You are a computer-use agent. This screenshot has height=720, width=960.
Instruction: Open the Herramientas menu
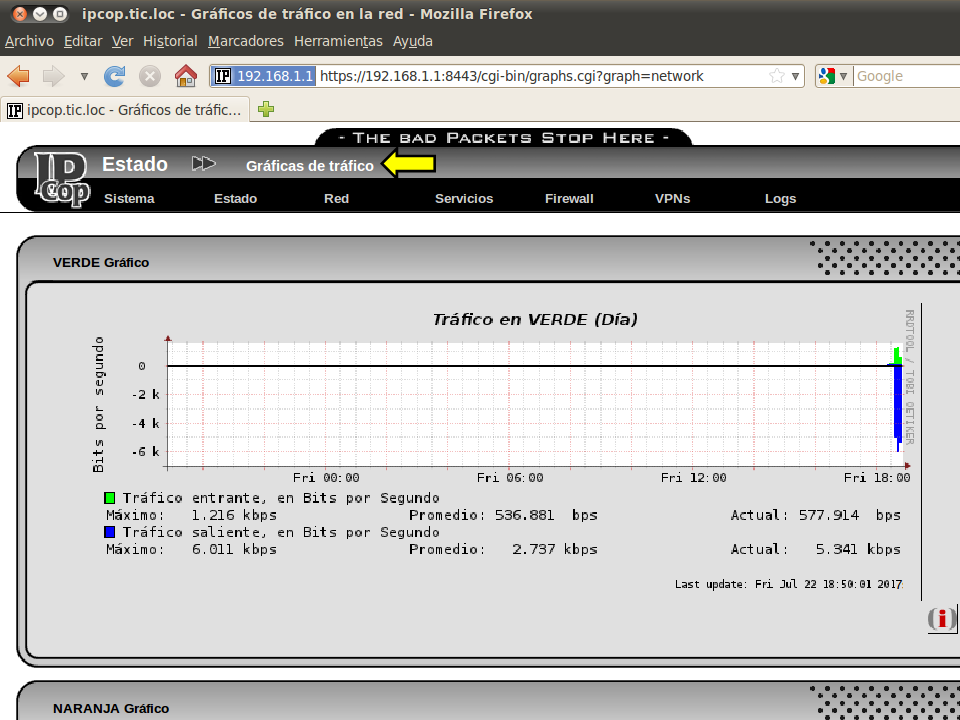pos(338,41)
